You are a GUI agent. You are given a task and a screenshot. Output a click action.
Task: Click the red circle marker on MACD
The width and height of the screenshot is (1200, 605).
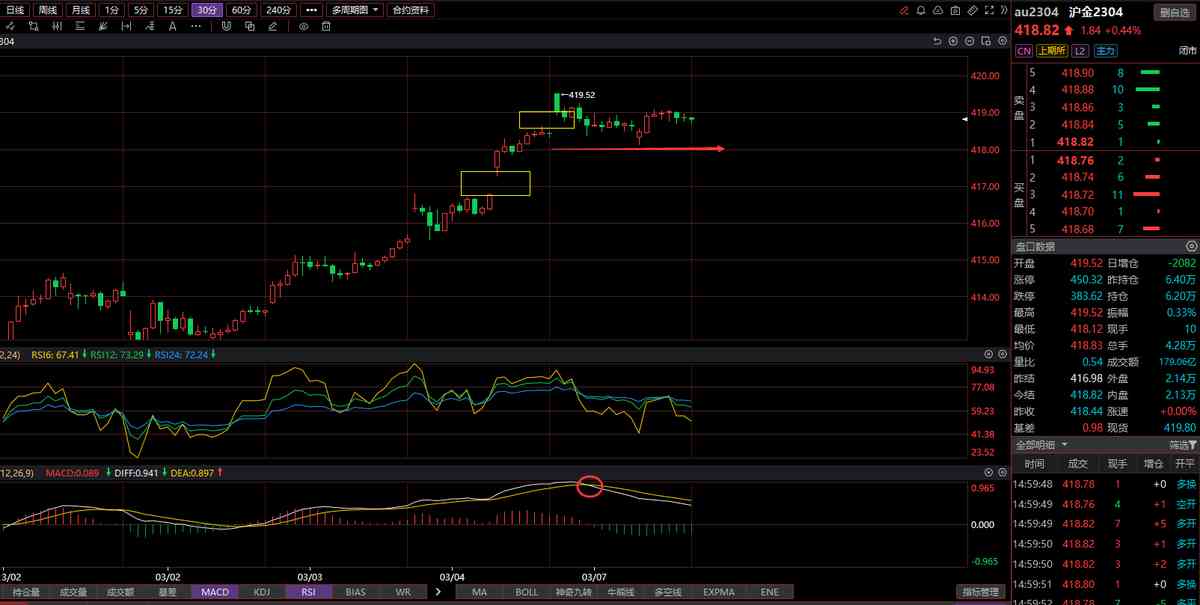point(590,487)
